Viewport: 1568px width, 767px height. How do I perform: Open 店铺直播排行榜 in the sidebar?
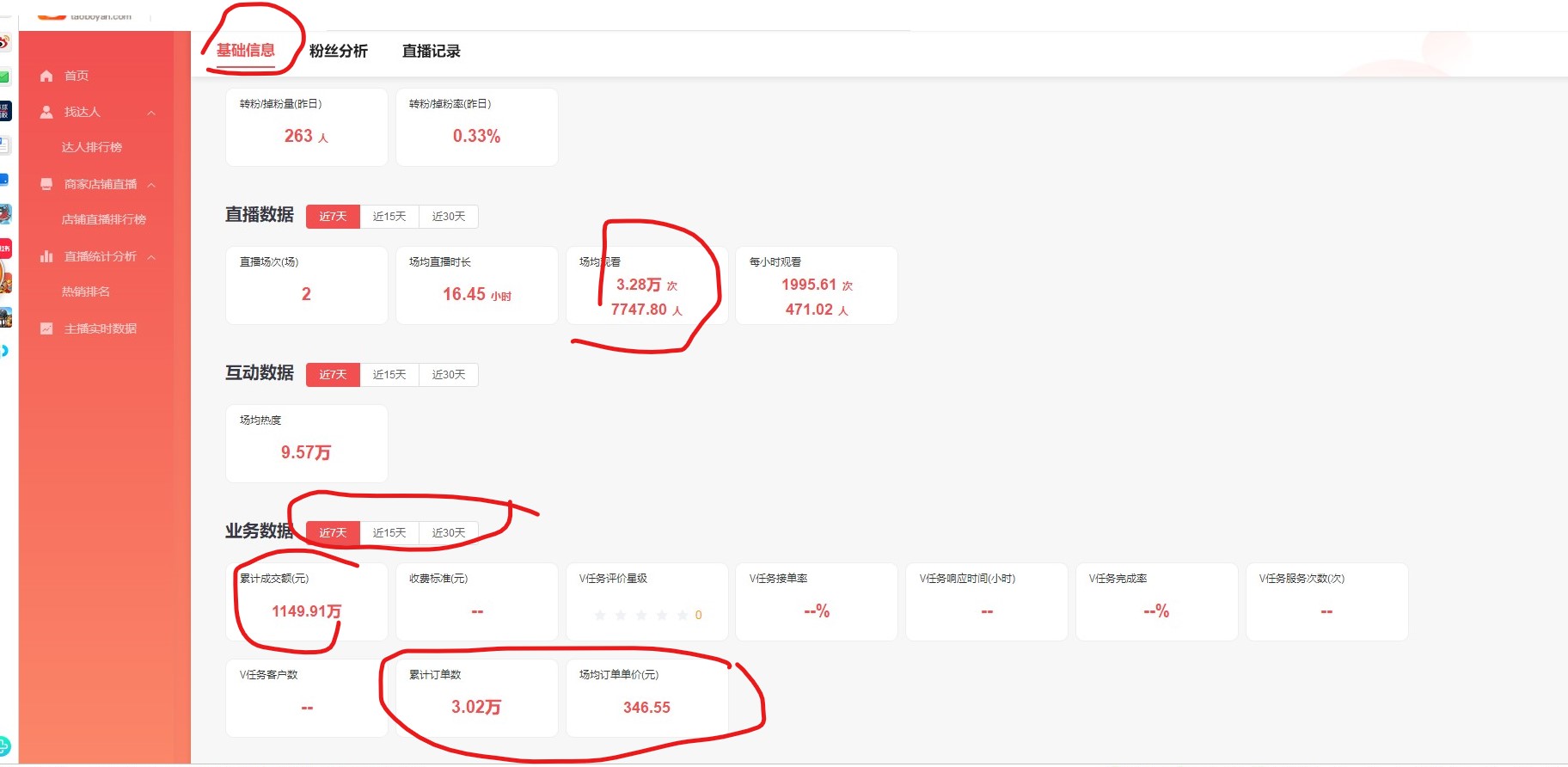(104, 220)
